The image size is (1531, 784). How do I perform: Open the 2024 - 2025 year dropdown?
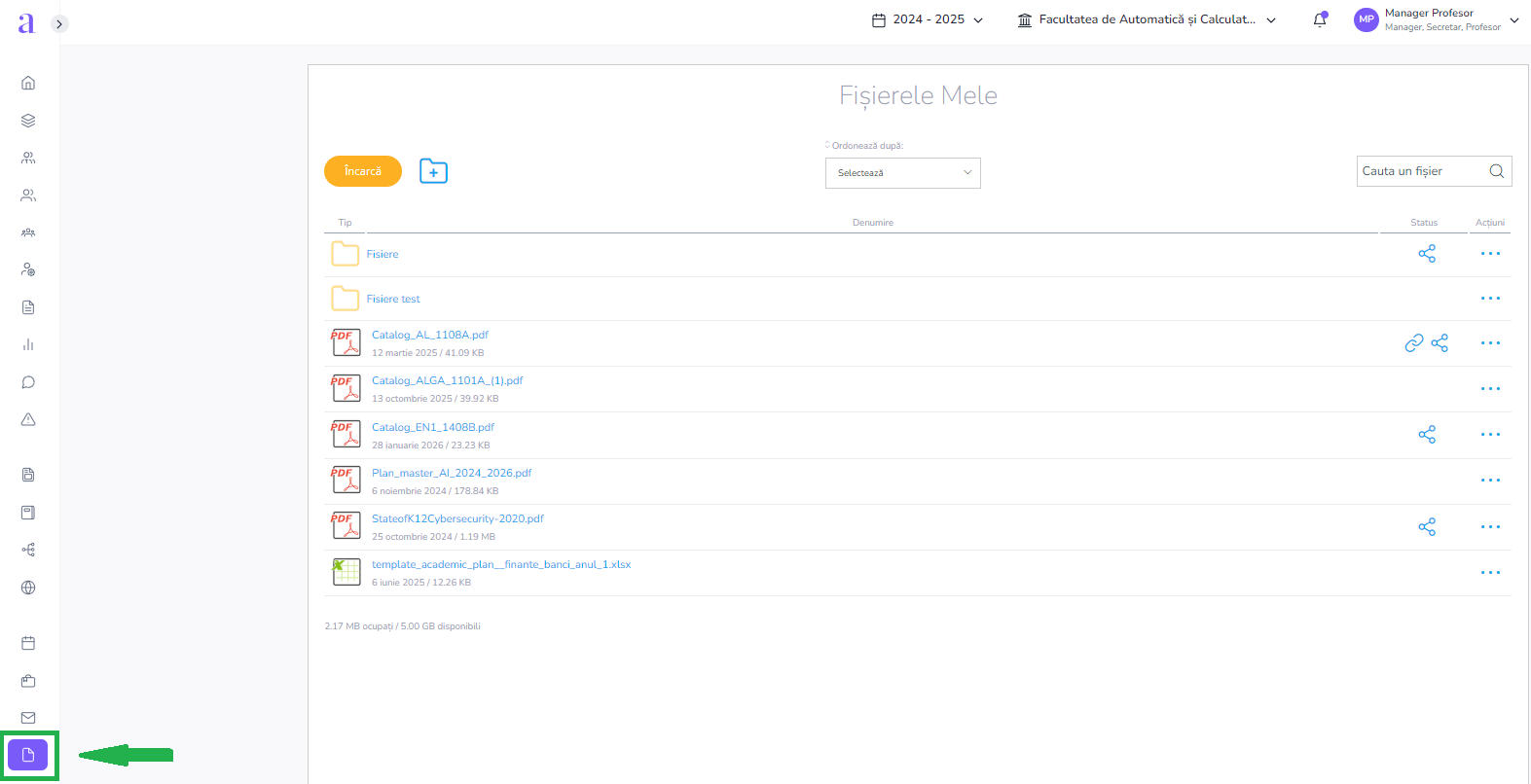tap(928, 19)
